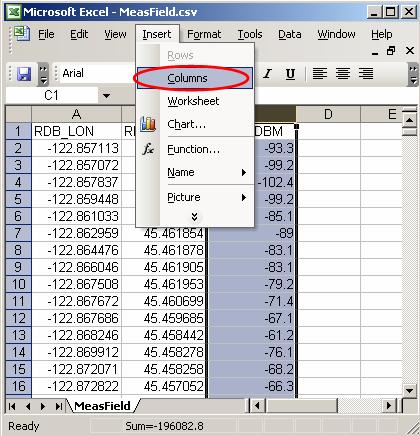Click cell 45.461854
Screen dimensions: 420x436
pyautogui.click(x=163, y=233)
